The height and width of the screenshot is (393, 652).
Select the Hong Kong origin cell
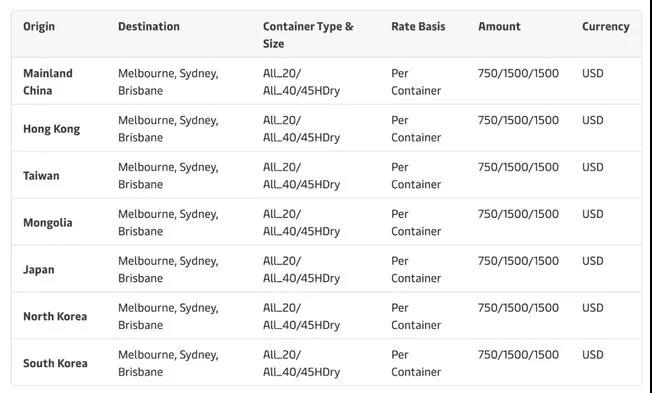52,129
